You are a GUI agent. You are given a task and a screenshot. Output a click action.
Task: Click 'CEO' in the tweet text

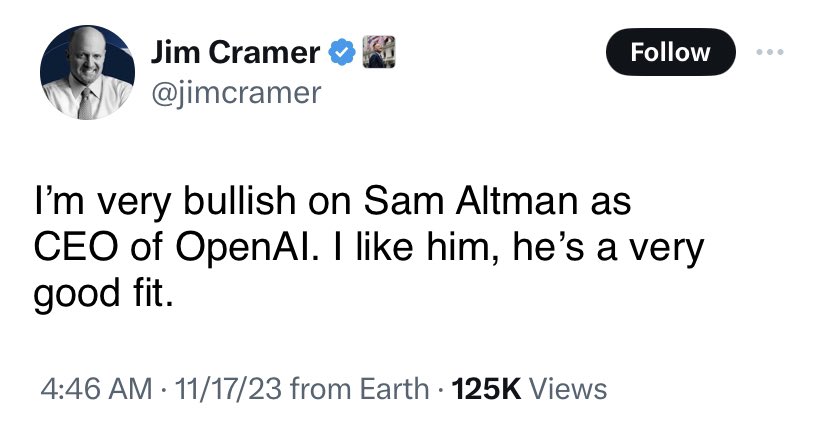click(x=74, y=248)
